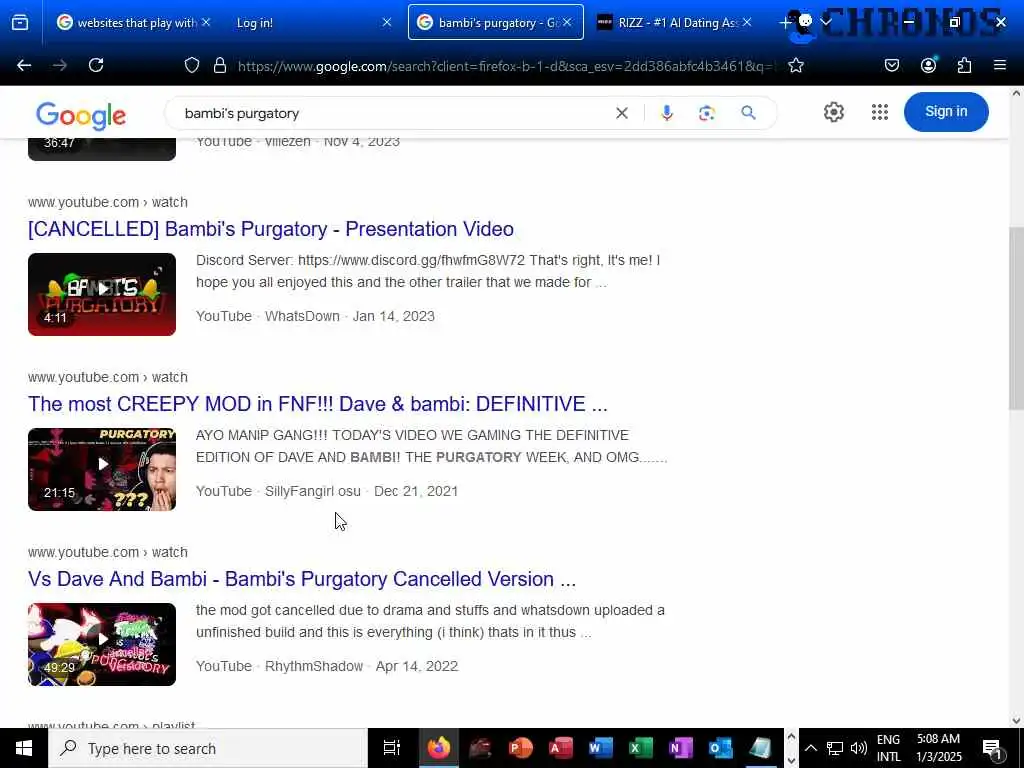
Task: Open the taskbar clock showing 5:08 AM
Action: pos(938,748)
